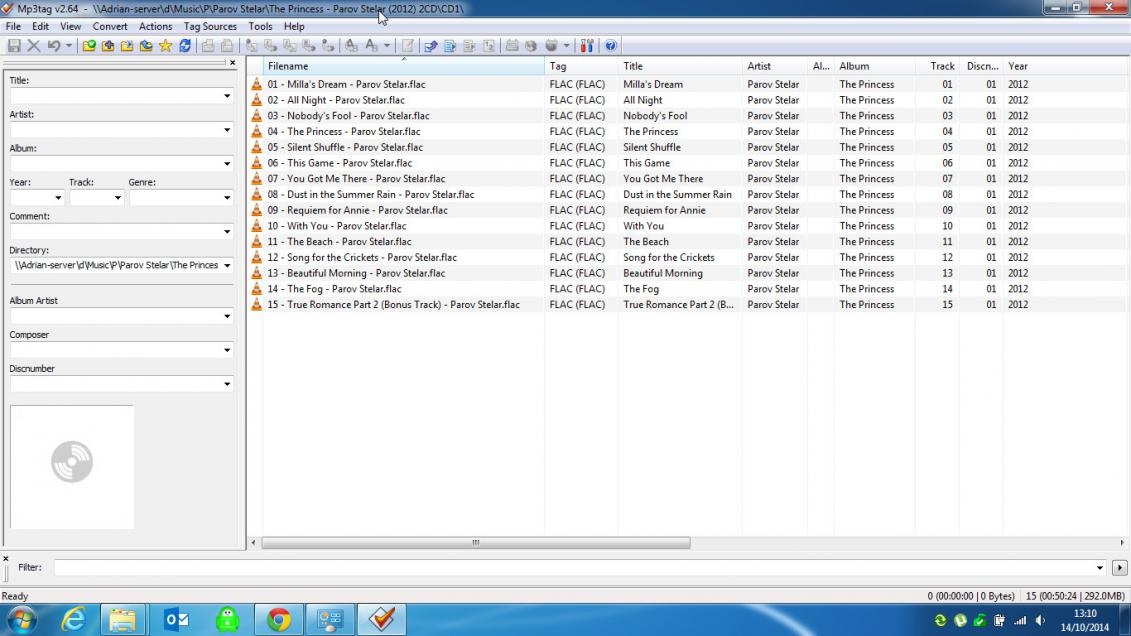Click the Remove tag X icon

33,46
